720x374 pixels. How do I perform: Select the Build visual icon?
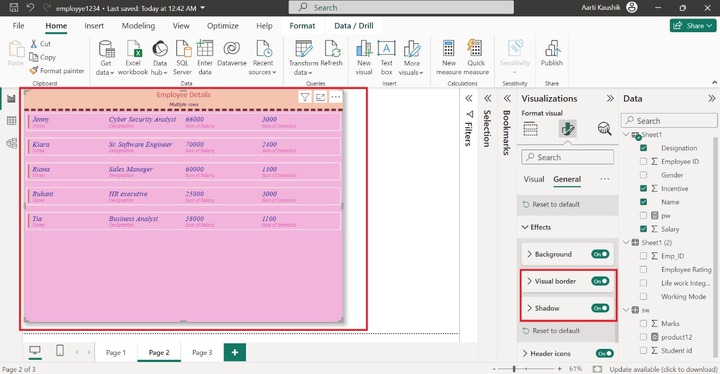531,129
